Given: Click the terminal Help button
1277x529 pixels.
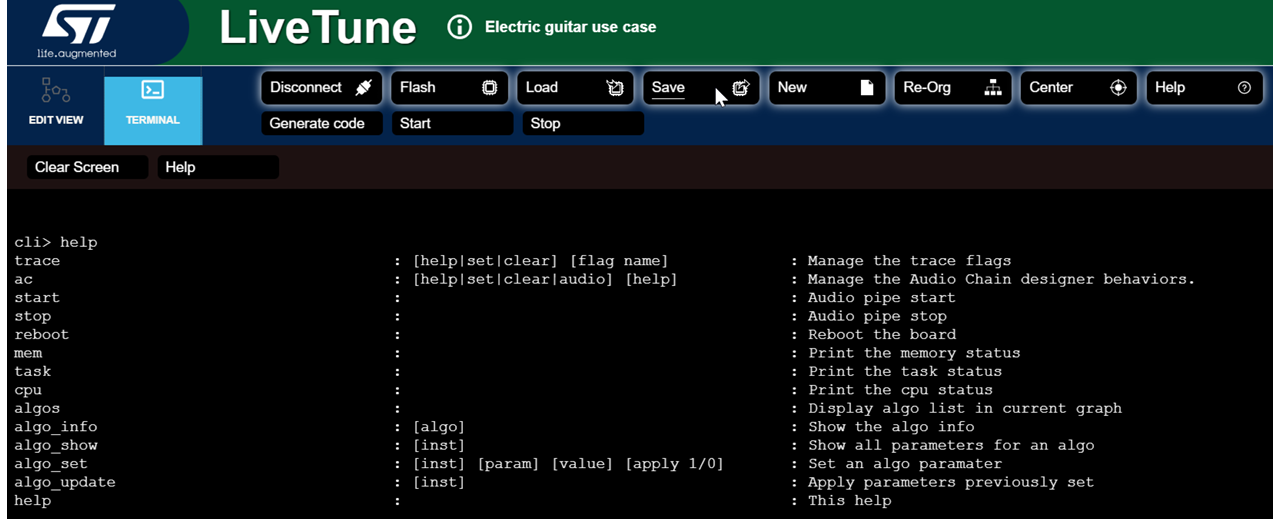Looking at the screenshot, I should tap(218, 167).
